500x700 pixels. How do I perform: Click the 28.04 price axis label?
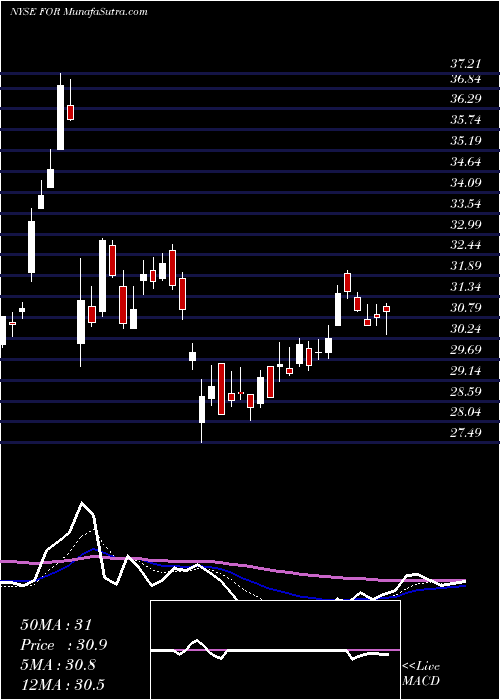(x=466, y=412)
